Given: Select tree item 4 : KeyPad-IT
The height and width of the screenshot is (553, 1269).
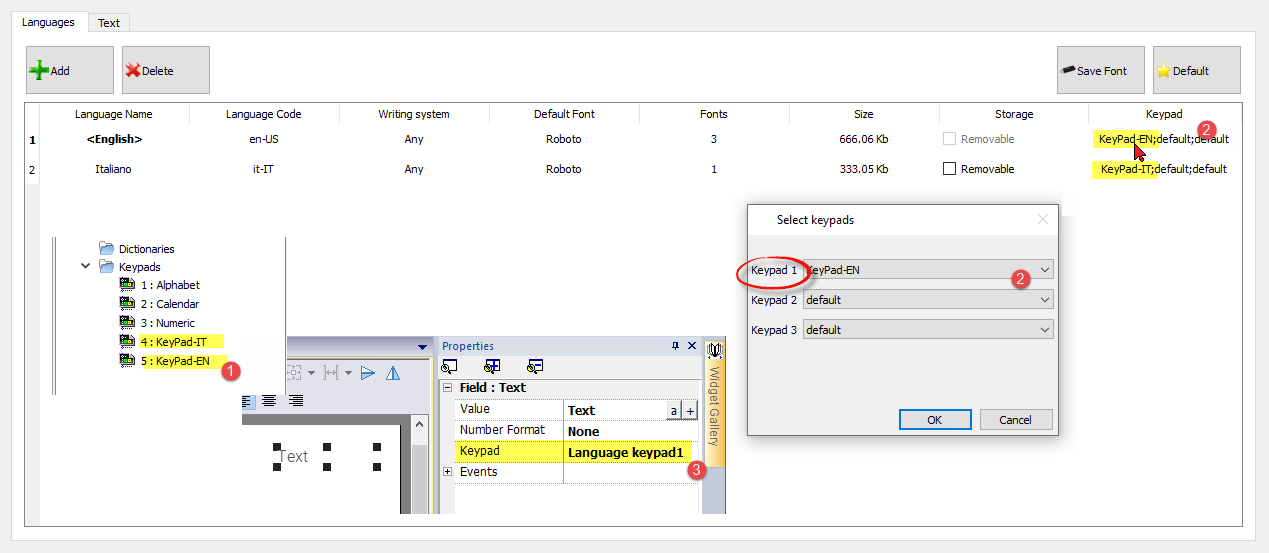Looking at the screenshot, I should (174, 342).
